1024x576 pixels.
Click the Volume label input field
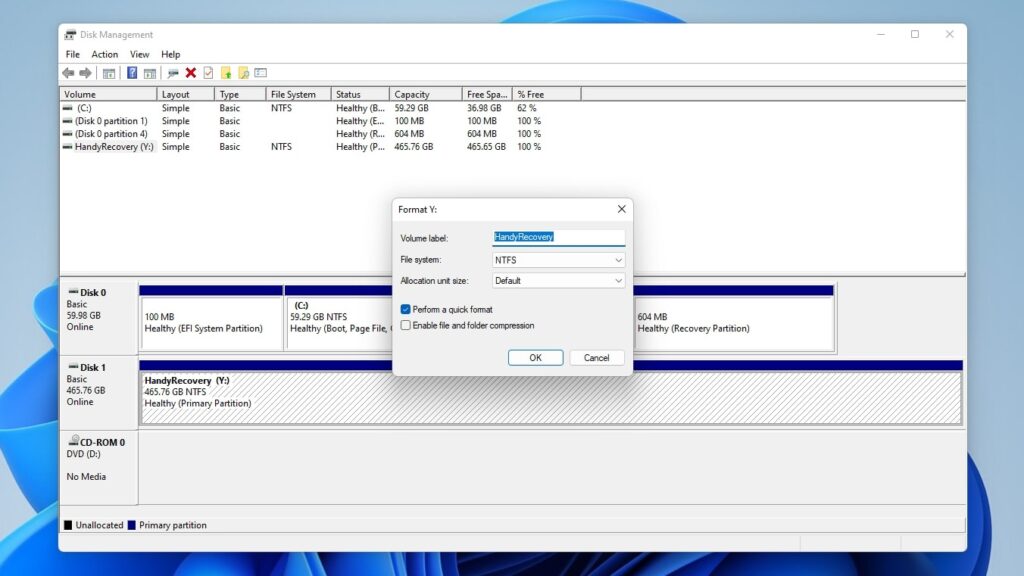[558, 238]
